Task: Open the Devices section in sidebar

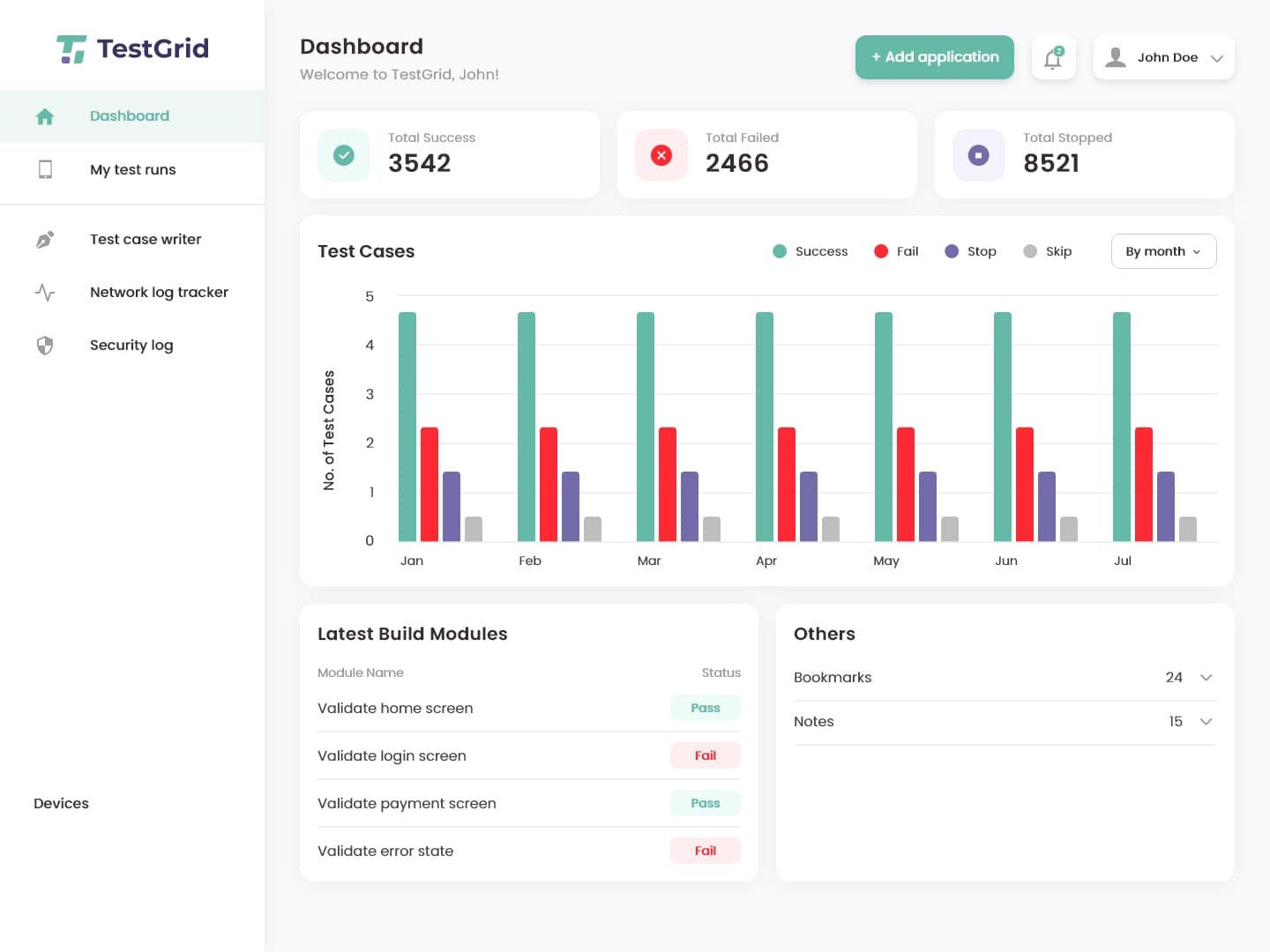Action: point(61,803)
